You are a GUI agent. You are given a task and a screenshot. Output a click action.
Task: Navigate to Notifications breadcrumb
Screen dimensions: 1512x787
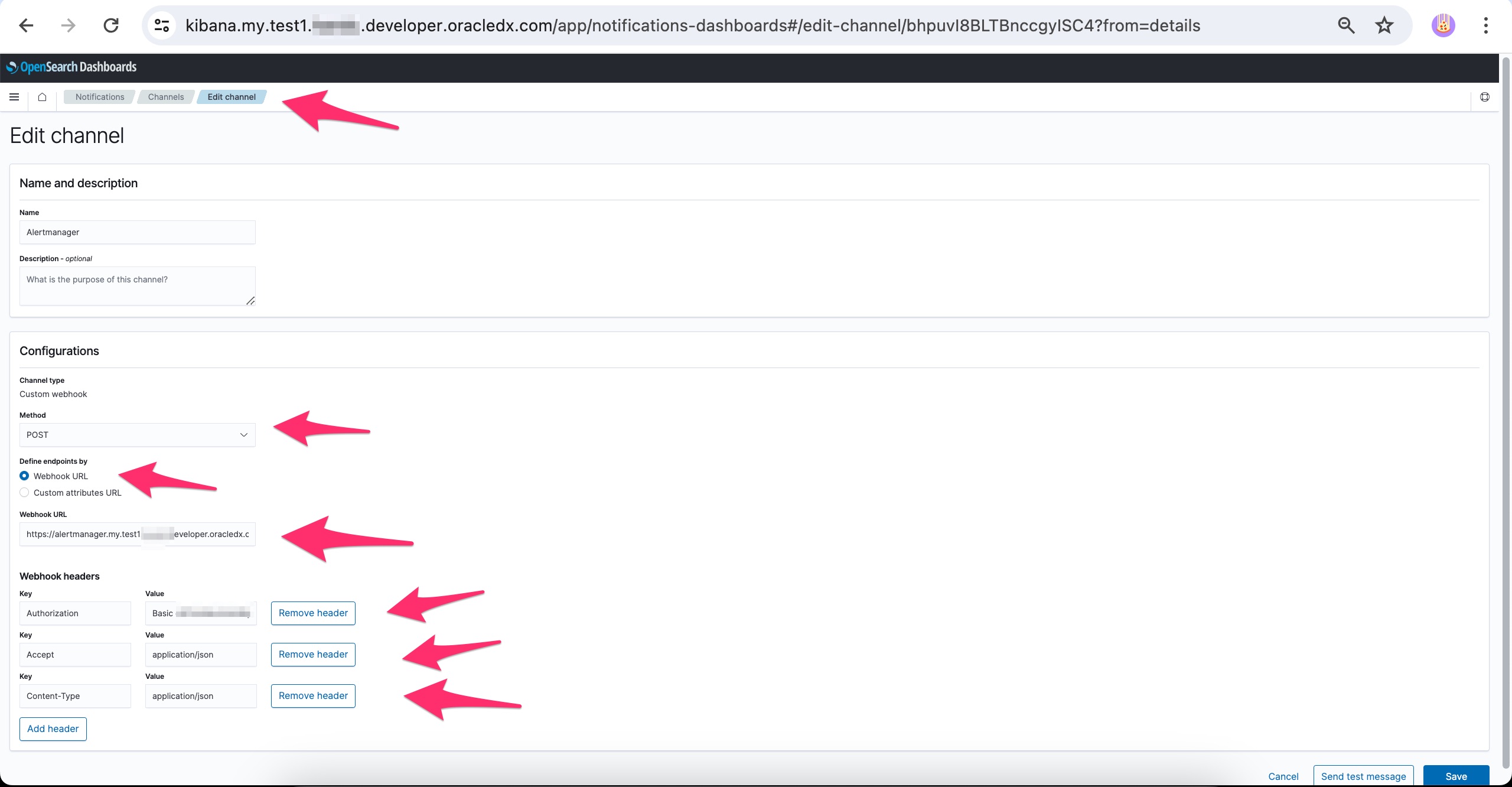click(99, 97)
